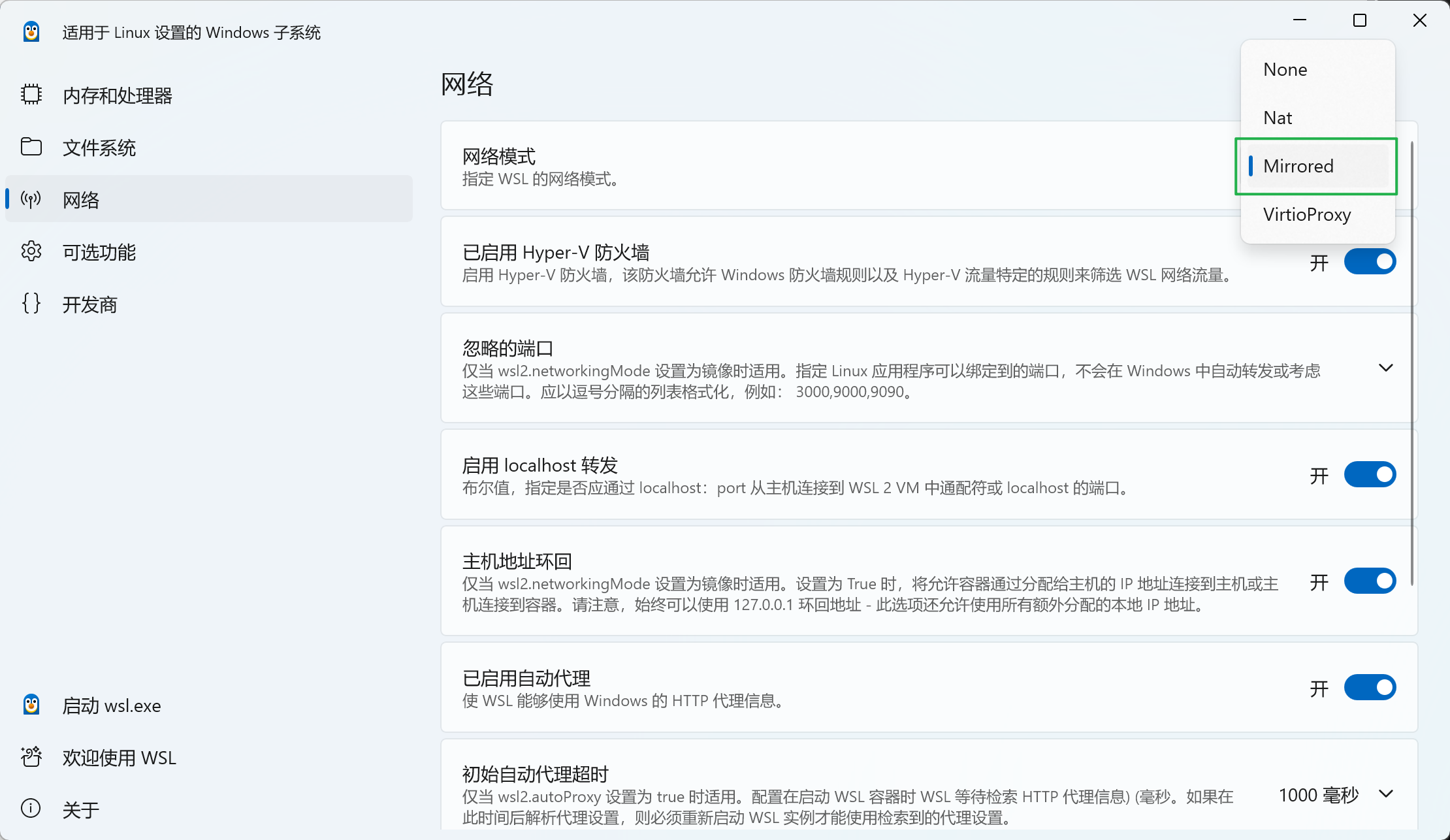
Task: Click the antenna icon beside 网络
Action: pos(31,199)
